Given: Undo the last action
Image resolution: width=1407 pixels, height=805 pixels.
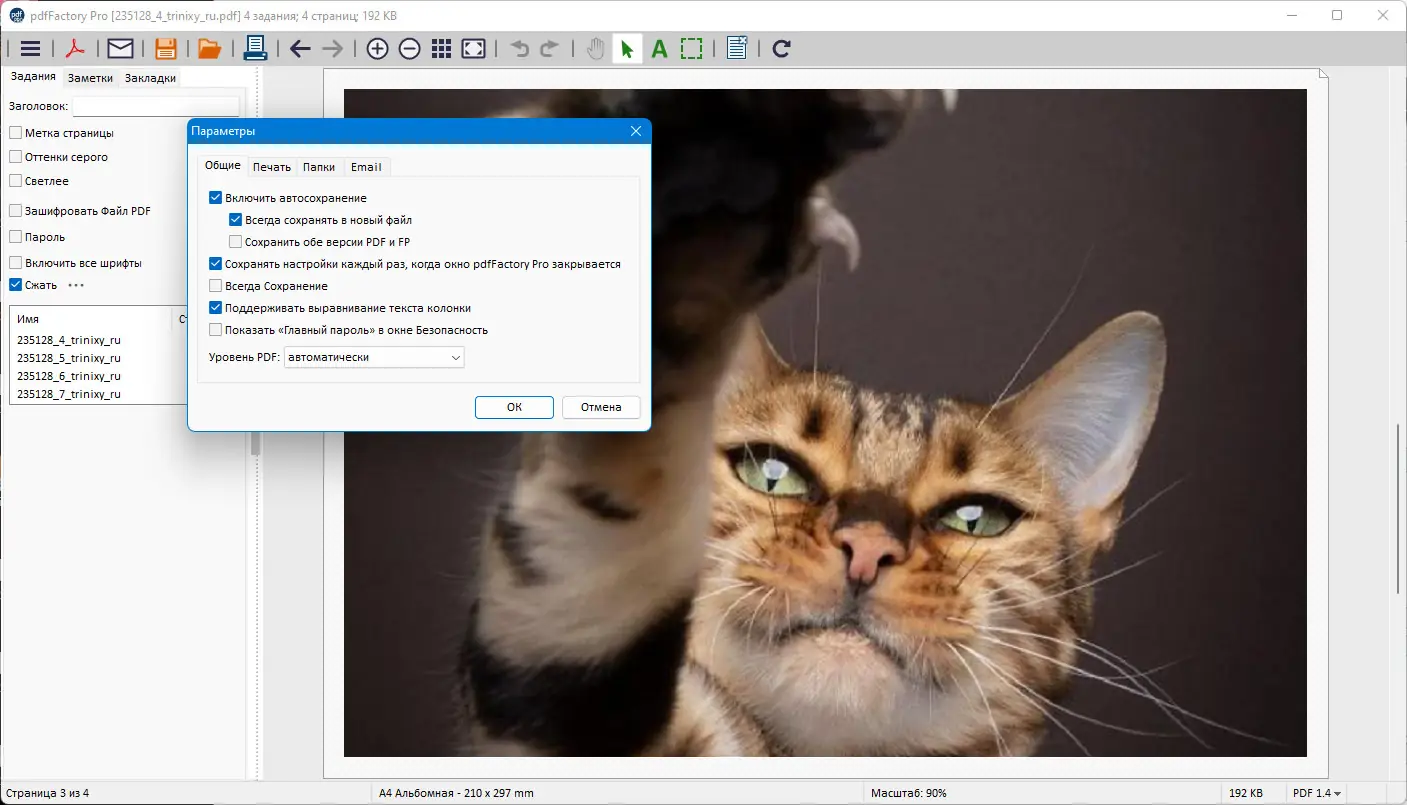Looking at the screenshot, I should [519, 48].
